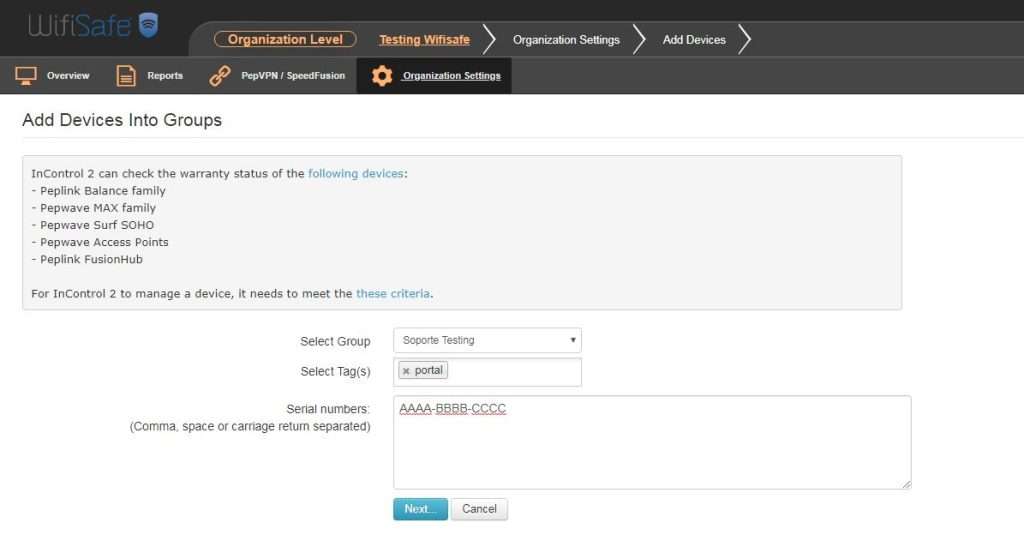
Task: Open the 'following devices' link
Action: tap(355, 174)
